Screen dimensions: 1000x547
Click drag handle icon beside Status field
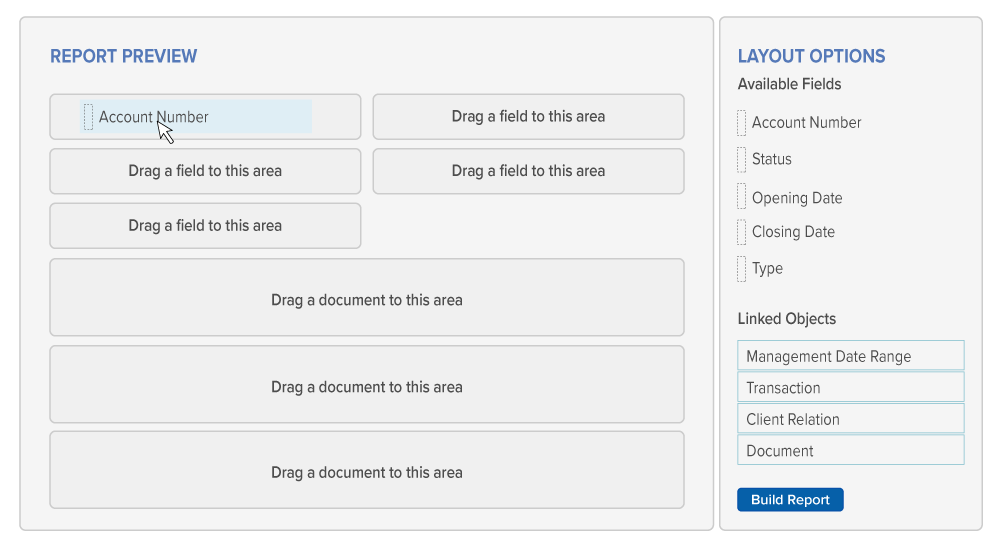[x=741, y=159]
